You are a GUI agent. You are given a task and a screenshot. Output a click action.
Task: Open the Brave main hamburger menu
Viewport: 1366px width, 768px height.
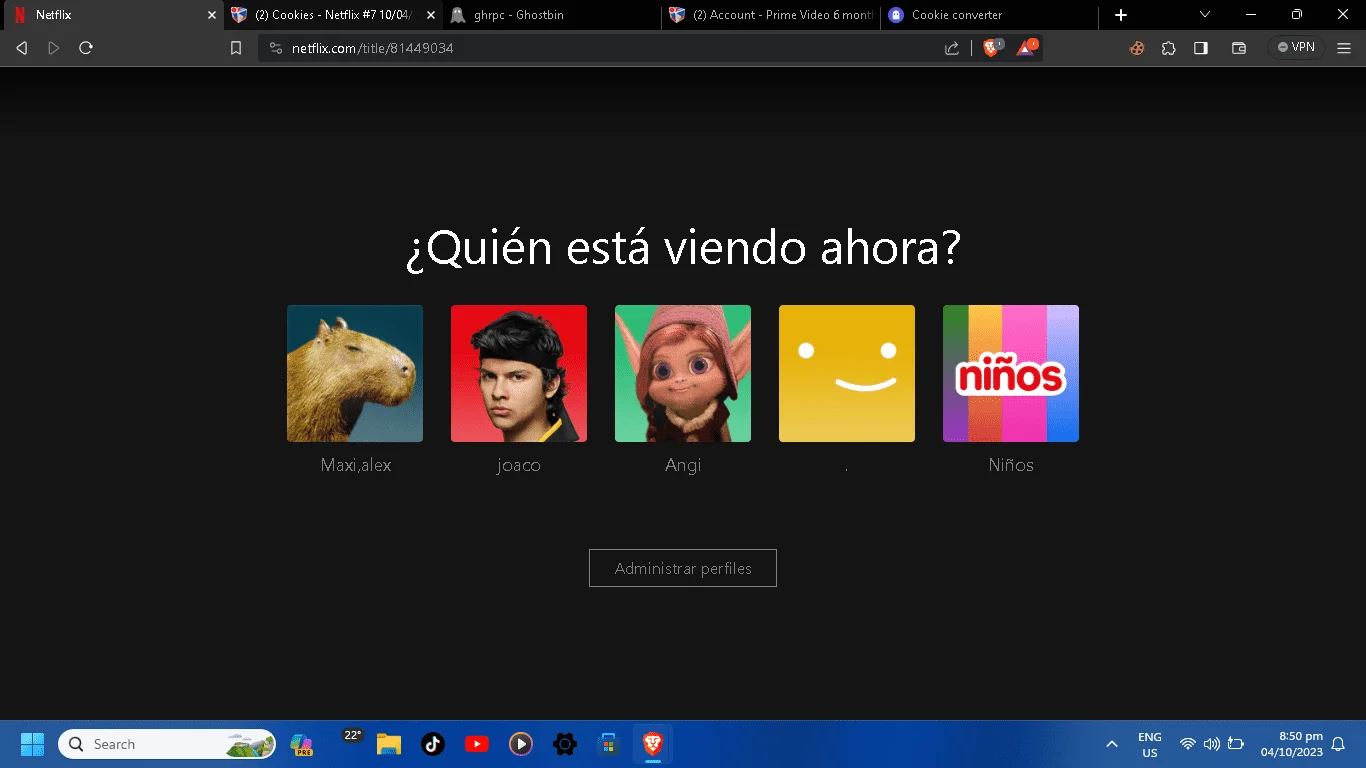point(1344,48)
